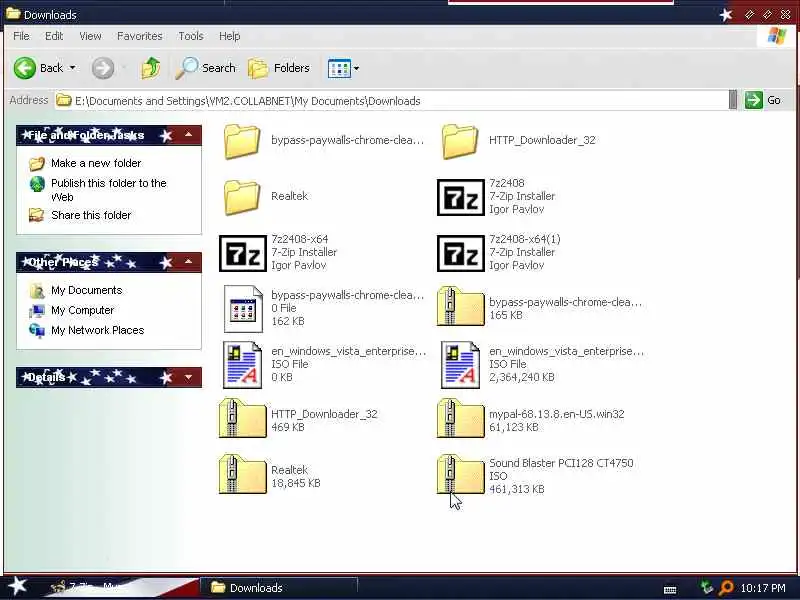
Task: Open the Help menu
Action: point(230,36)
